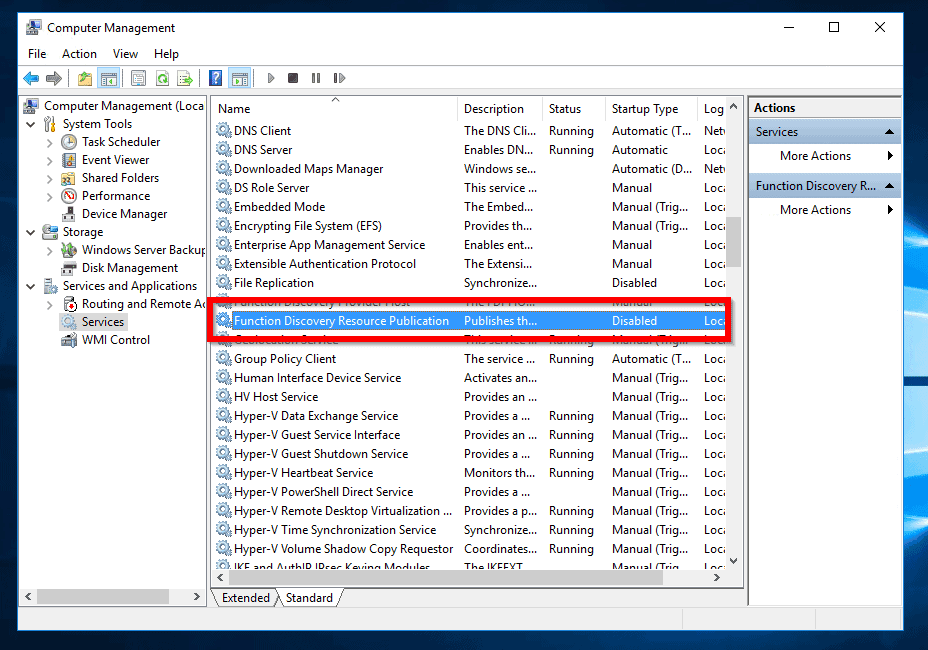Viewport: 928px width, 650px height.
Task: Click the blue Help question mark icon
Action: pyautogui.click(x=216, y=78)
